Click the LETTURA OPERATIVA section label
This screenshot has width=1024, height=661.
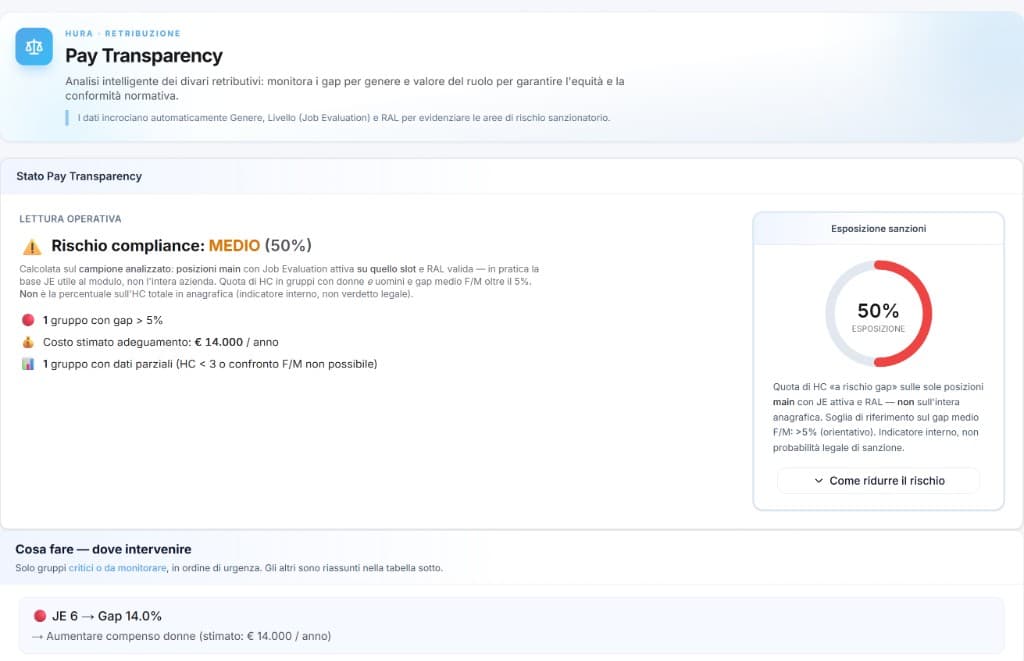(x=70, y=218)
